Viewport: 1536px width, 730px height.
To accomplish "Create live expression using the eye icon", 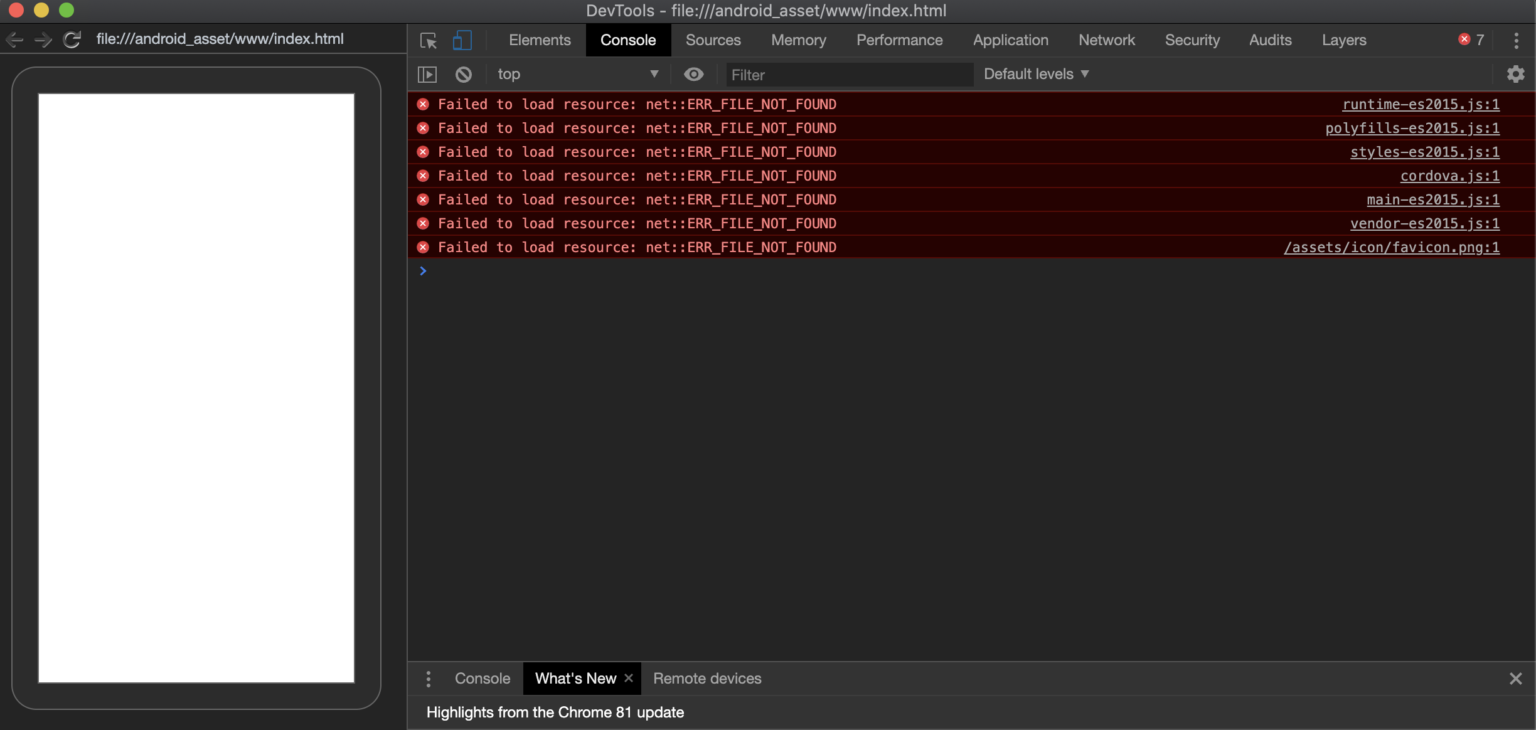I will (x=693, y=74).
